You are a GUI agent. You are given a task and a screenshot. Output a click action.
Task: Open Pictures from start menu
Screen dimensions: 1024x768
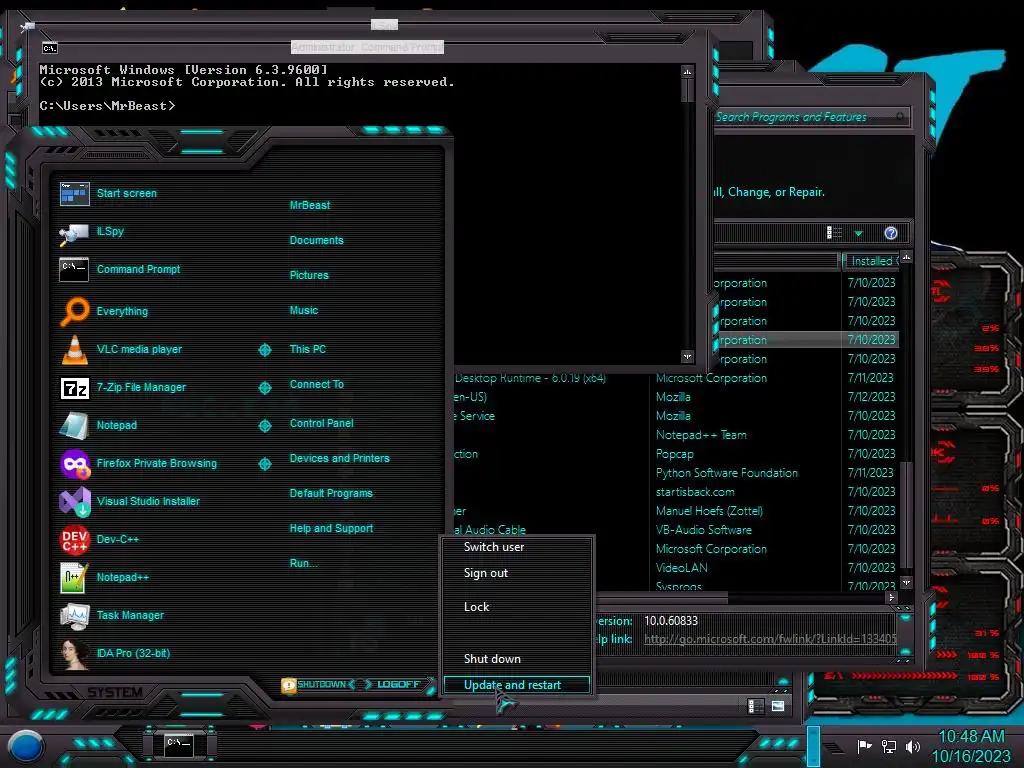pos(309,276)
